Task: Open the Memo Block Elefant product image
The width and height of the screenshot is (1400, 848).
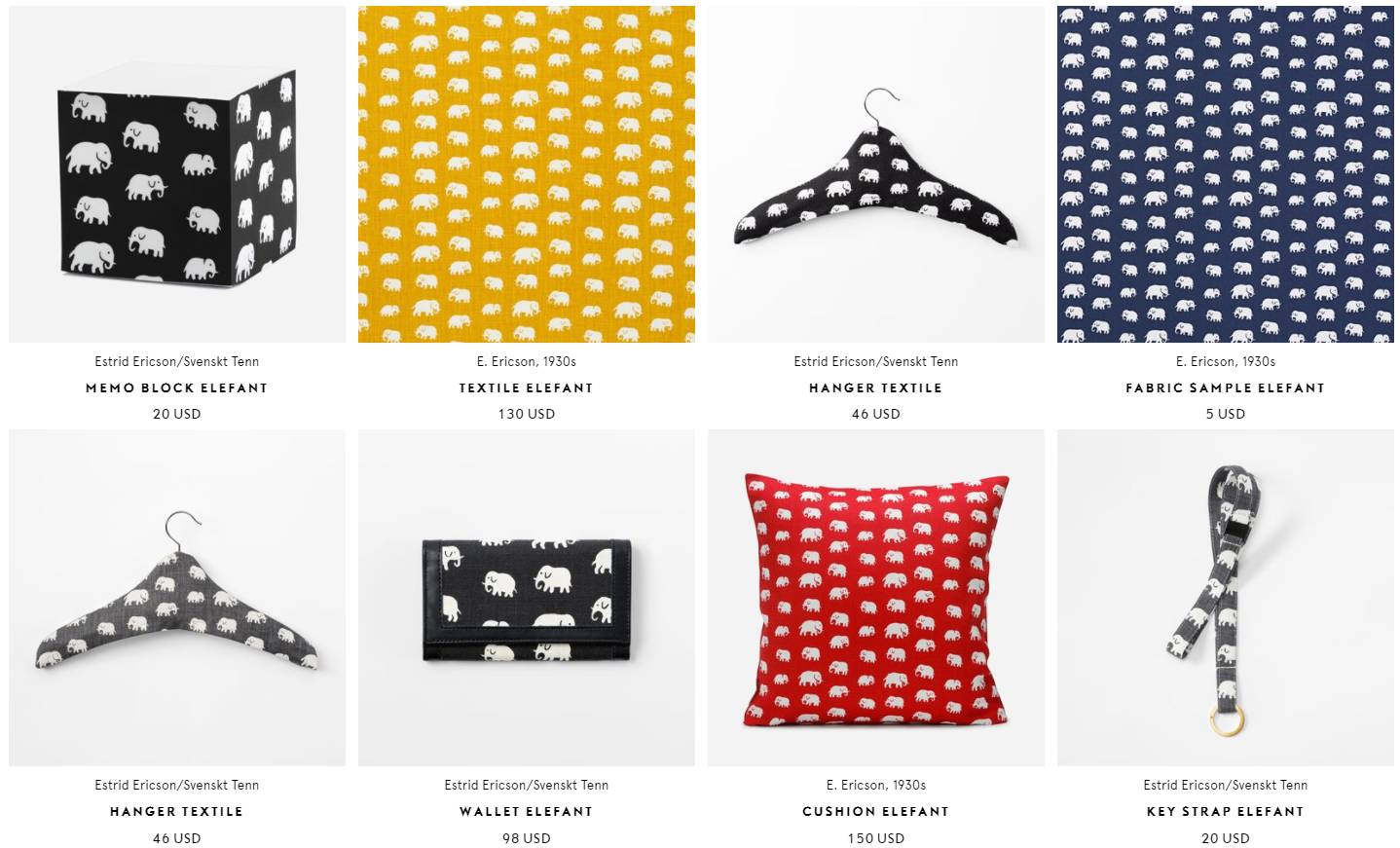Action: pyautogui.click(x=176, y=174)
